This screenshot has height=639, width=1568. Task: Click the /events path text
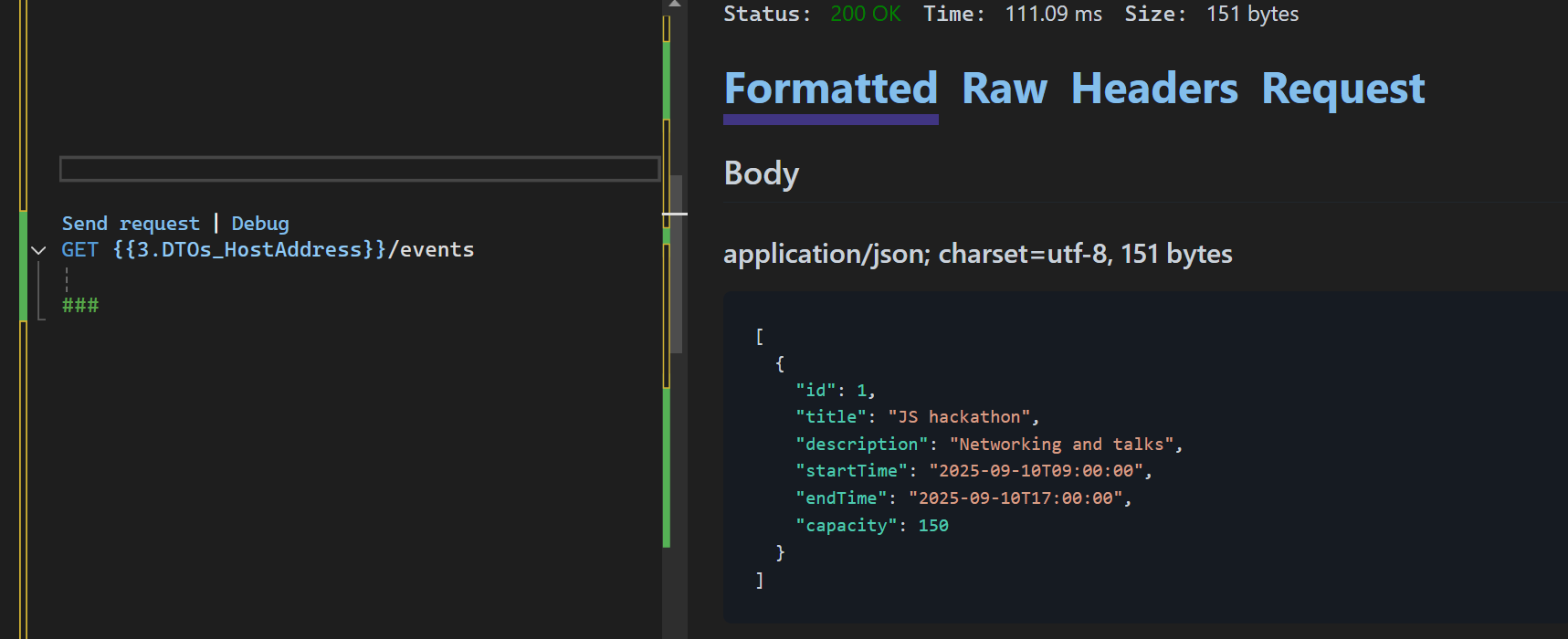coord(431,250)
